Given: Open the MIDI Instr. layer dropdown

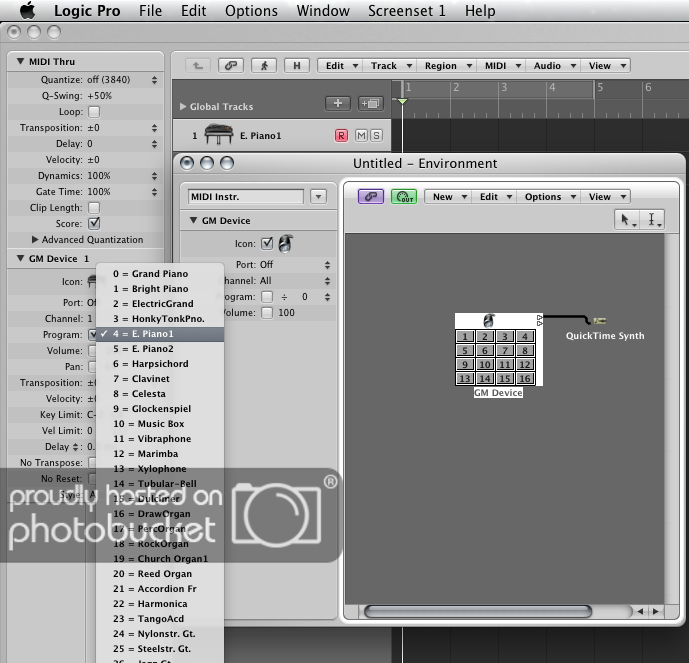Looking at the screenshot, I should tap(318, 197).
